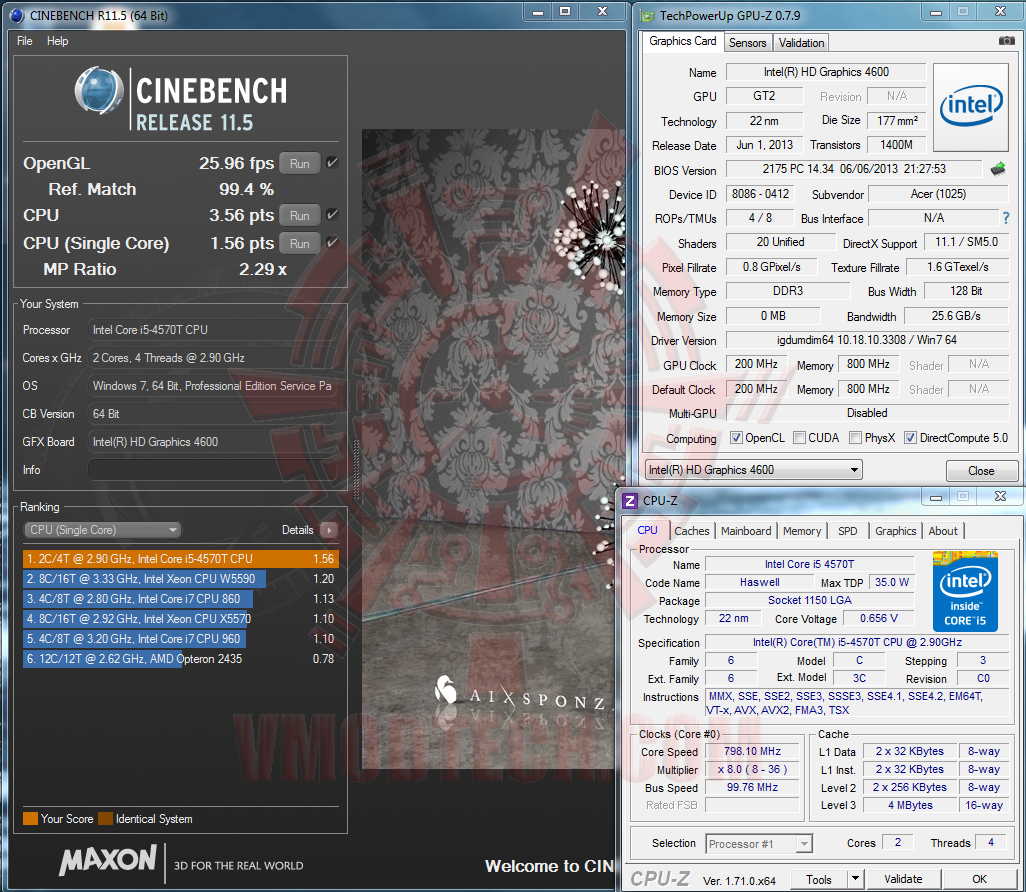This screenshot has width=1026, height=892.
Task: Click the Intel vendor logo in GPU-Z
Action: (x=971, y=107)
